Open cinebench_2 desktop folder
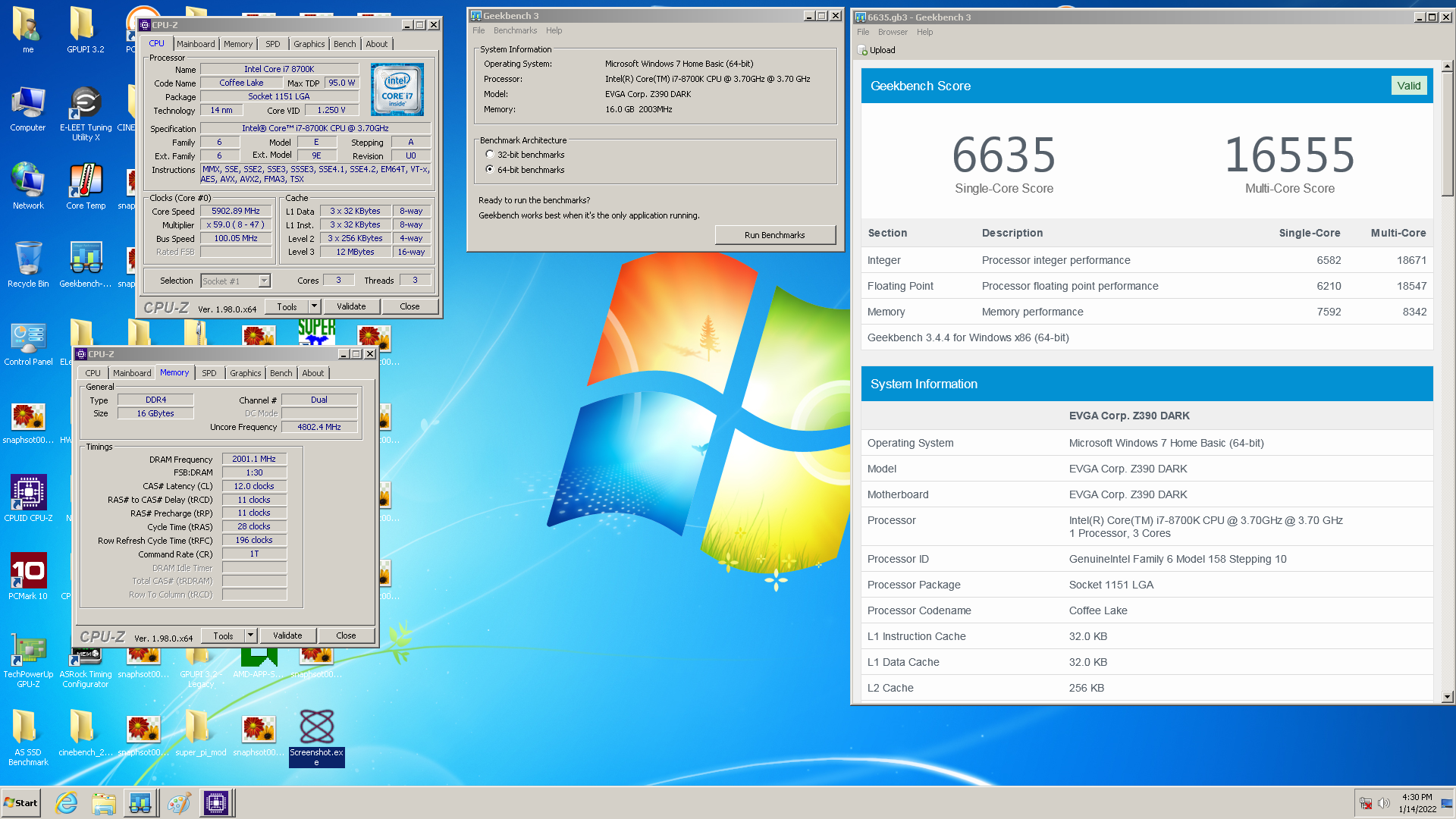Image resolution: width=1456 pixels, height=819 pixels. coord(86,733)
